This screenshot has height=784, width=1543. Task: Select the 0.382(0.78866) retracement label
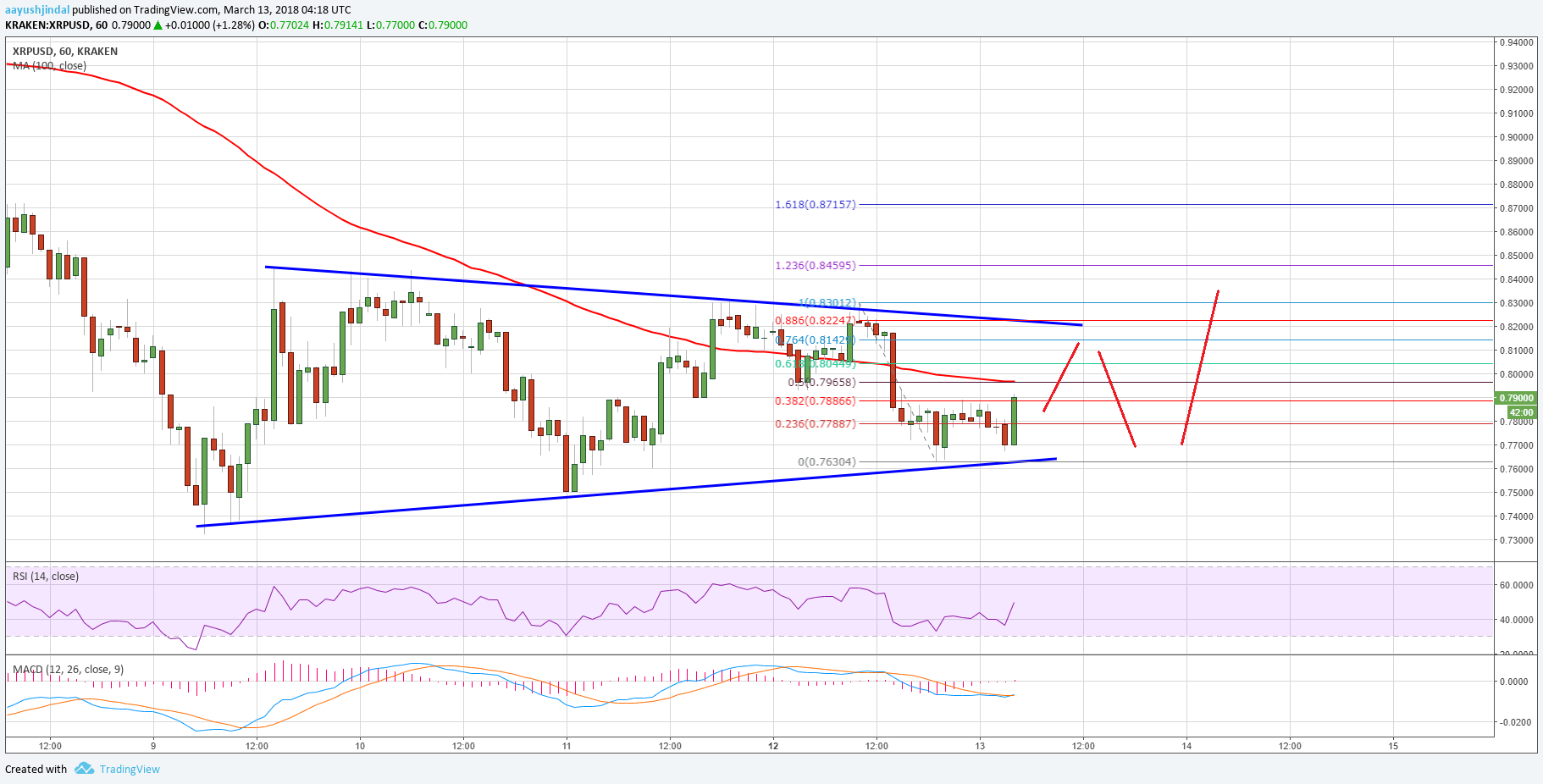816,401
